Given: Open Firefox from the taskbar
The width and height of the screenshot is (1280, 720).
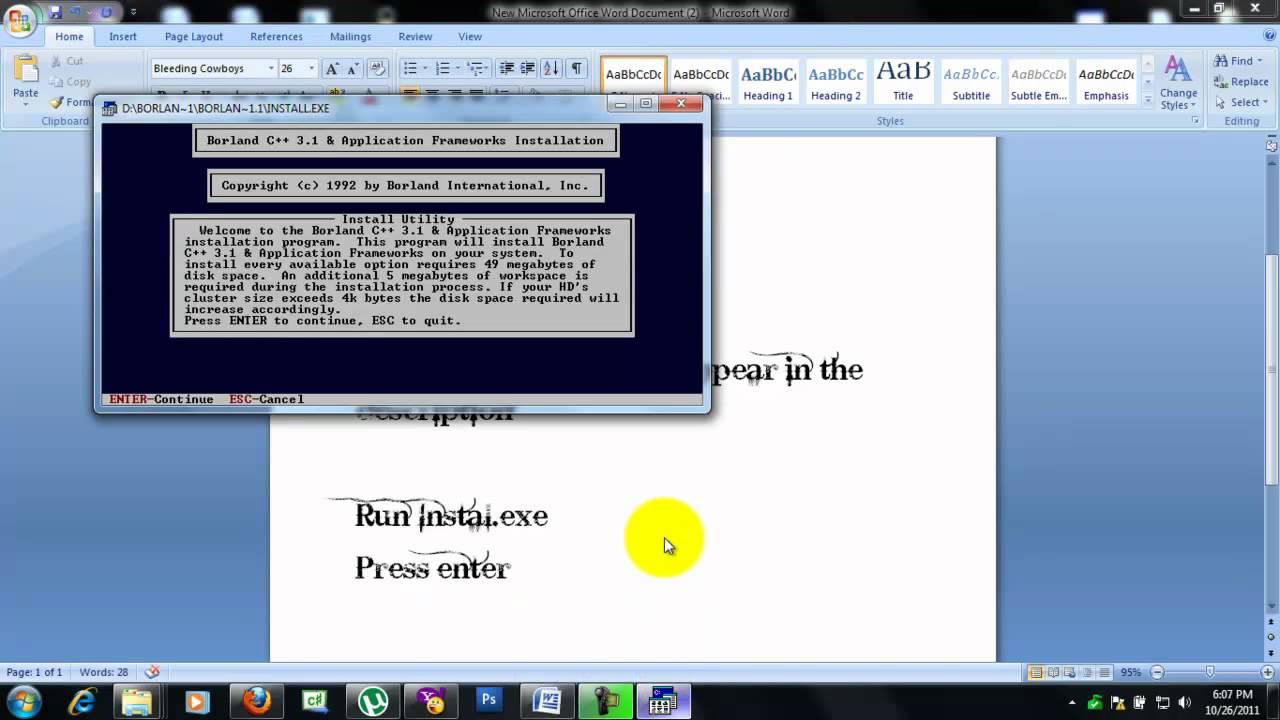Looking at the screenshot, I should [x=257, y=702].
